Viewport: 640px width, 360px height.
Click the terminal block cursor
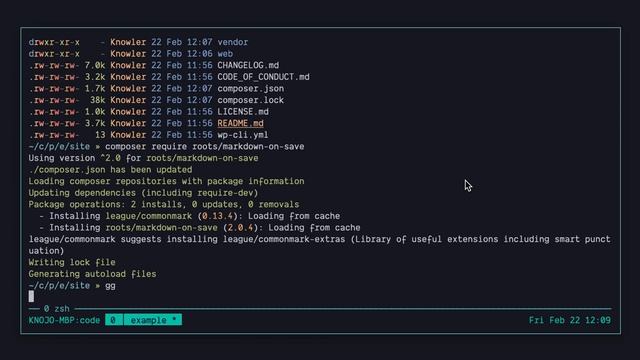click(31, 297)
